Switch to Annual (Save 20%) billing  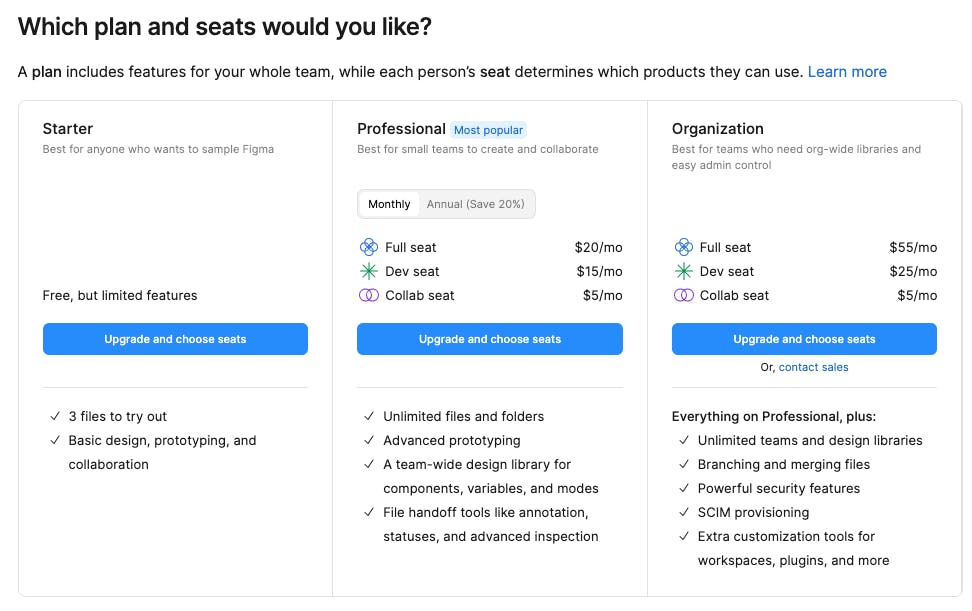475,204
